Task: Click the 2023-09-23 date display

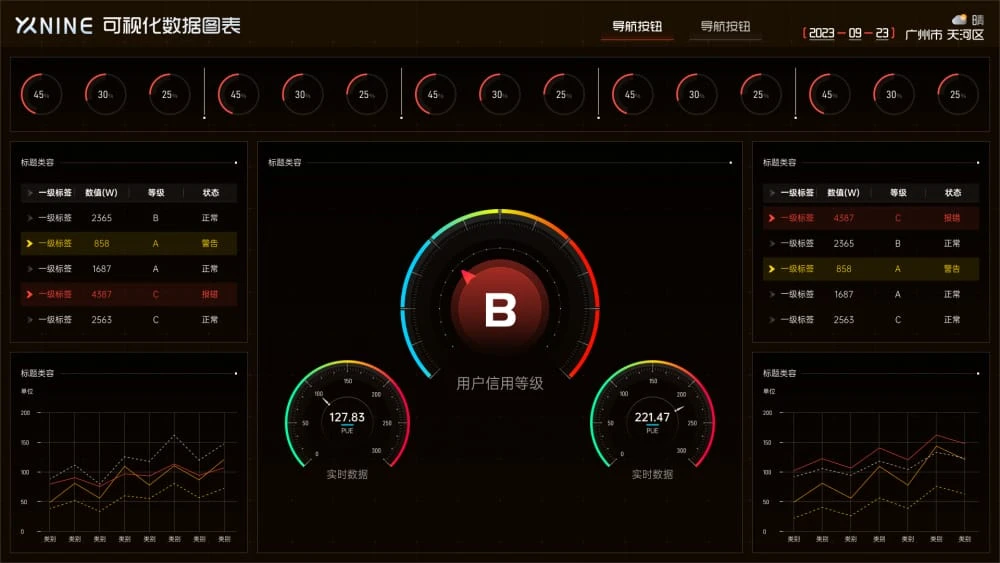Action: [x=848, y=32]
